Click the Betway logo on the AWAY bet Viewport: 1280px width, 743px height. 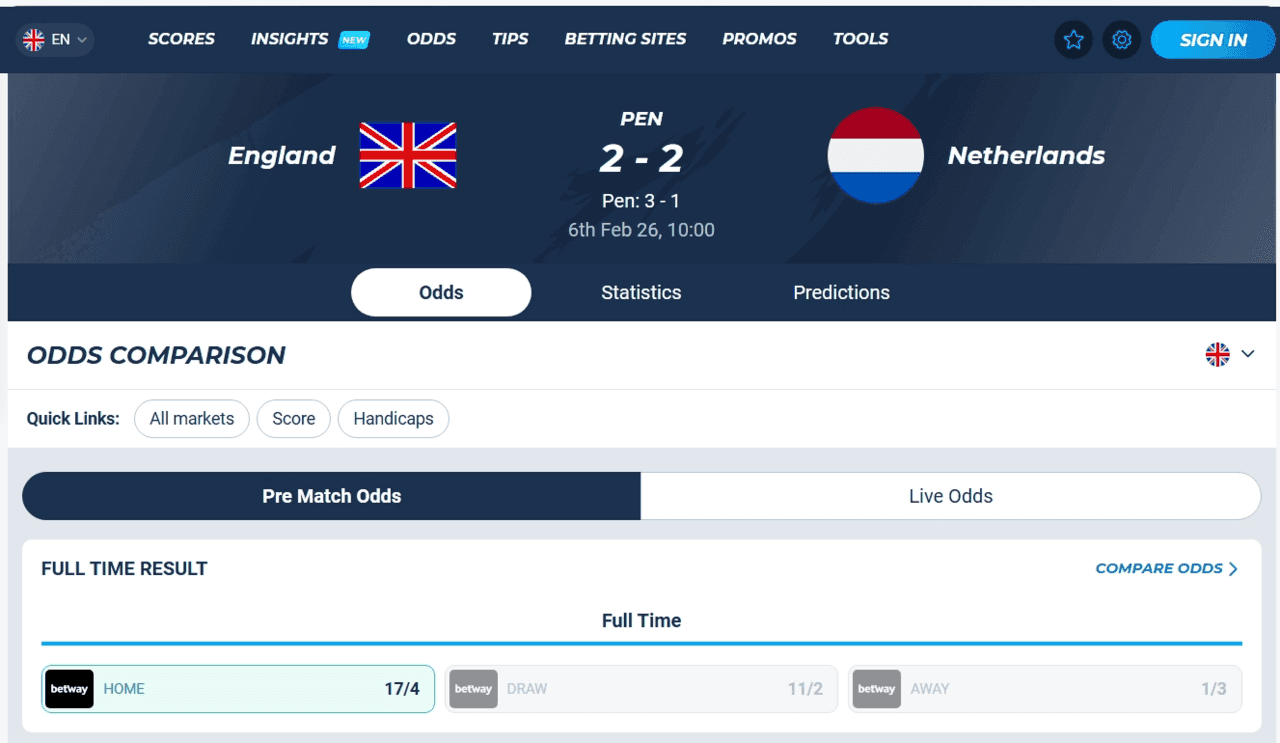[x=877, y=689]
